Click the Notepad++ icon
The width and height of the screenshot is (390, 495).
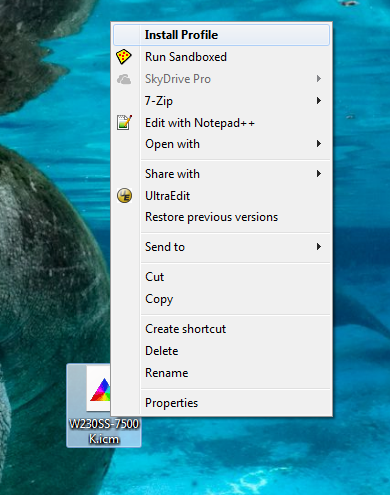point(124,122)
